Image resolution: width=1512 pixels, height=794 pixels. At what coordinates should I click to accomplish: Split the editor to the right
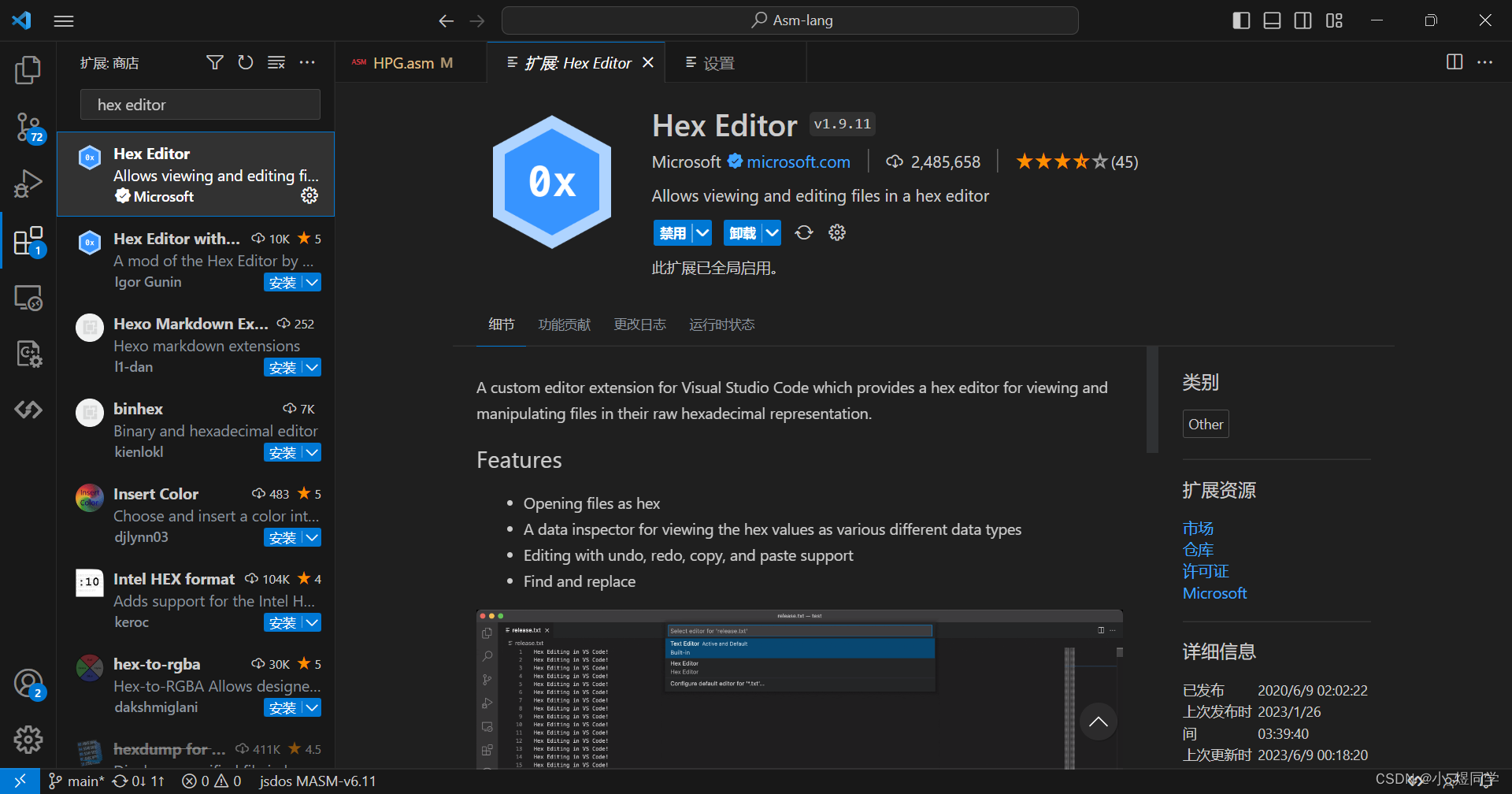click(x=1455, y=61)
